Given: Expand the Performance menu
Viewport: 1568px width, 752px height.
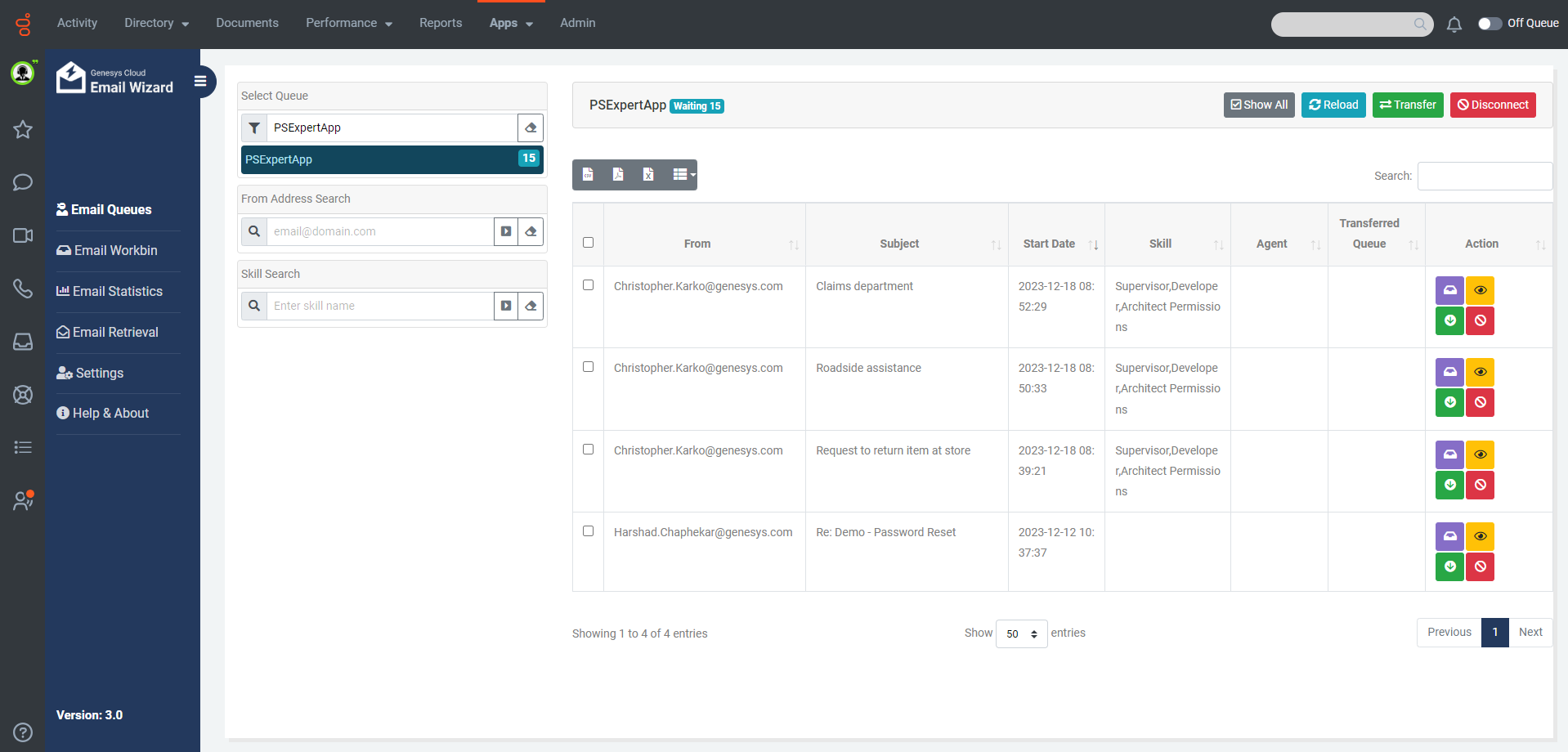Looking at the screenshot, I should [348, 24].
